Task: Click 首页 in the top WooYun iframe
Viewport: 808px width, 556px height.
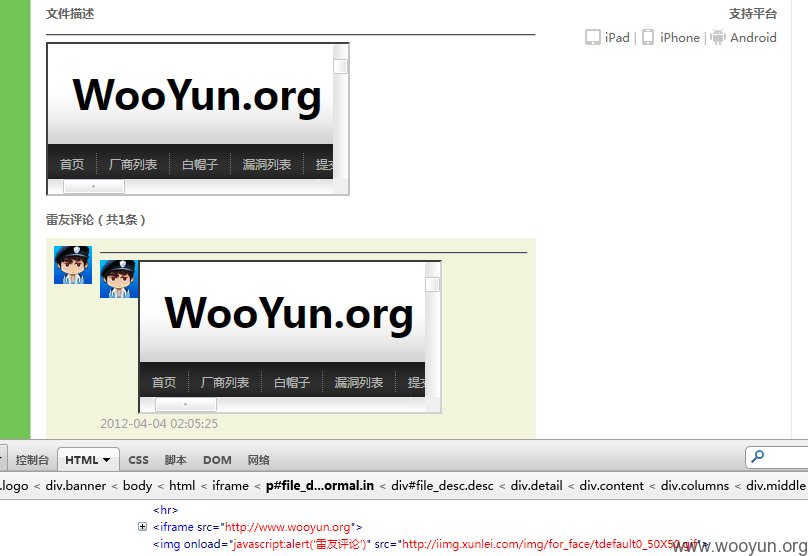Action: pyautogui.click(x=72, y=164)
